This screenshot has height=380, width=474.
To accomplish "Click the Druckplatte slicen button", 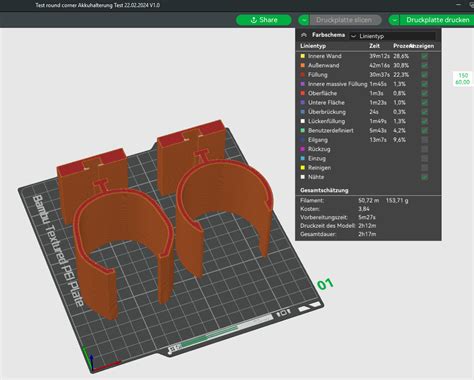I will (x=345, y=20).
